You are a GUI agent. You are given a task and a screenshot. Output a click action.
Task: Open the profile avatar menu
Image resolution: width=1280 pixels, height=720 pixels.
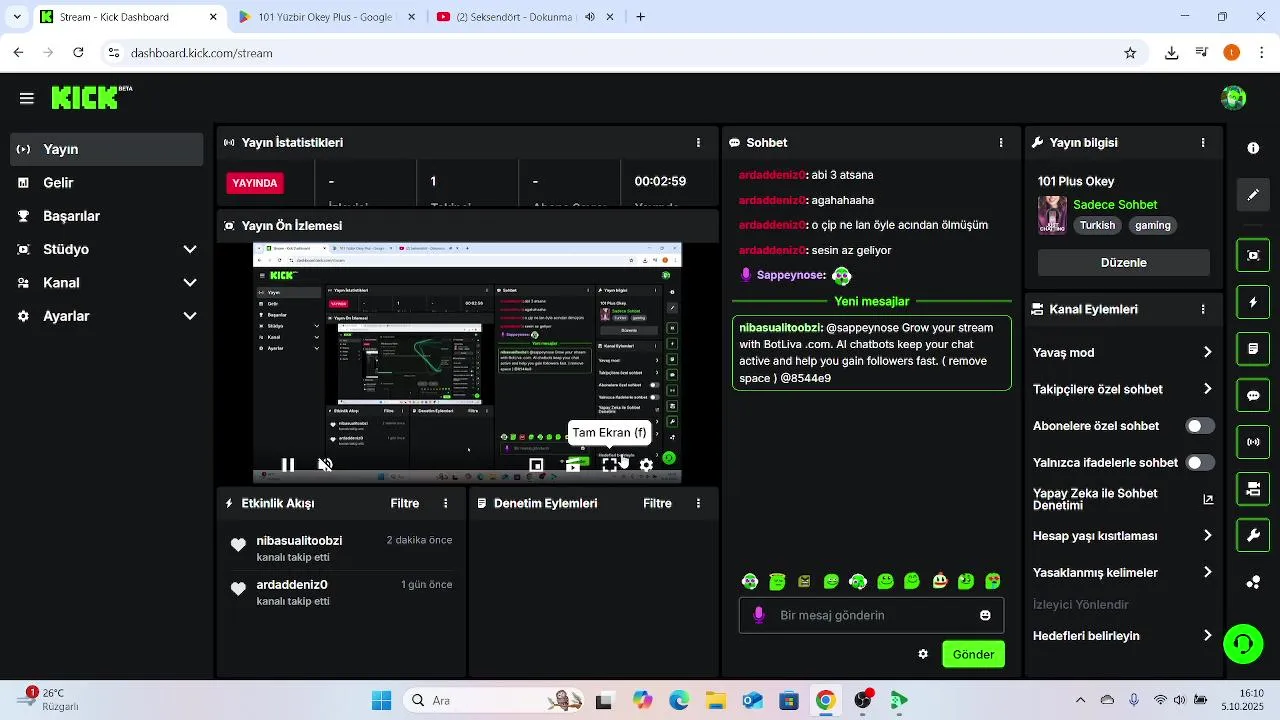(x=1233, y=98)
